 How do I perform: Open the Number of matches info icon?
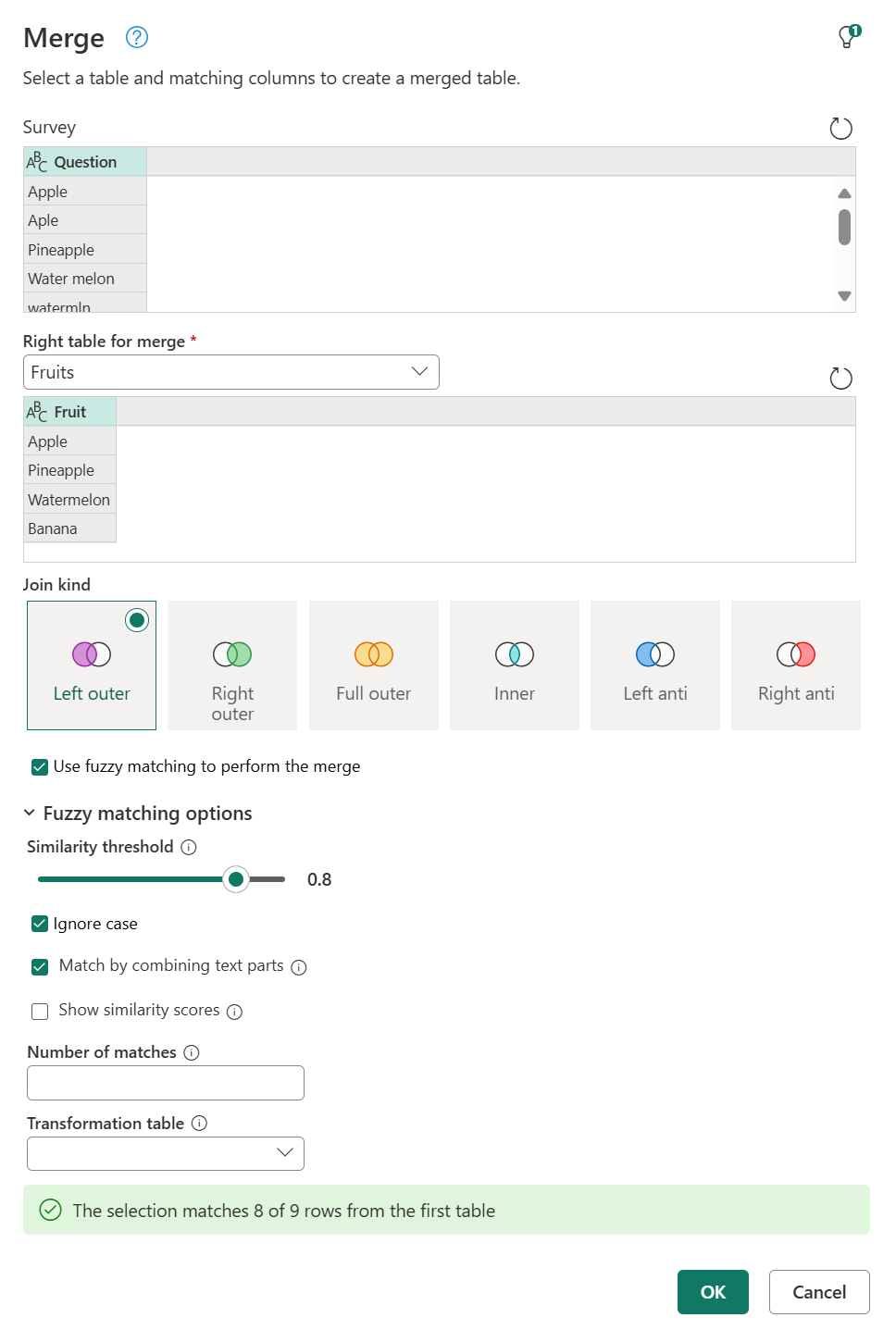tap(191, 1052)
